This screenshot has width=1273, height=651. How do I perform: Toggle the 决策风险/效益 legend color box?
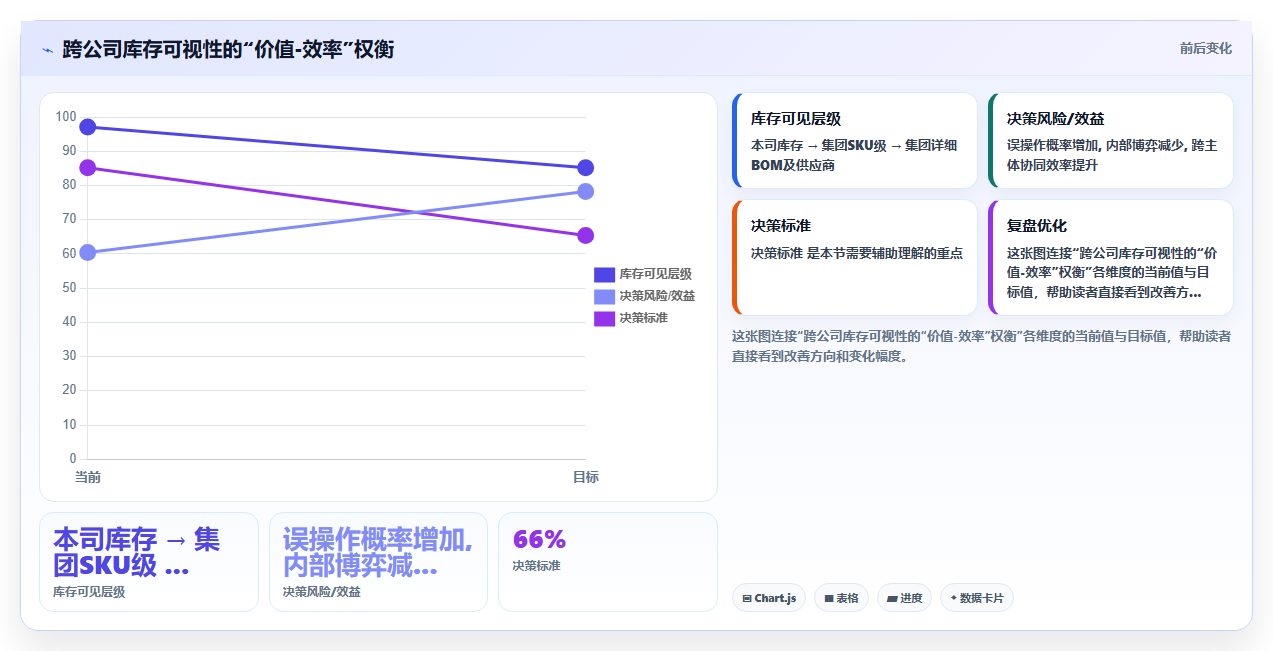pyautogui.click(x=604, y=296)
